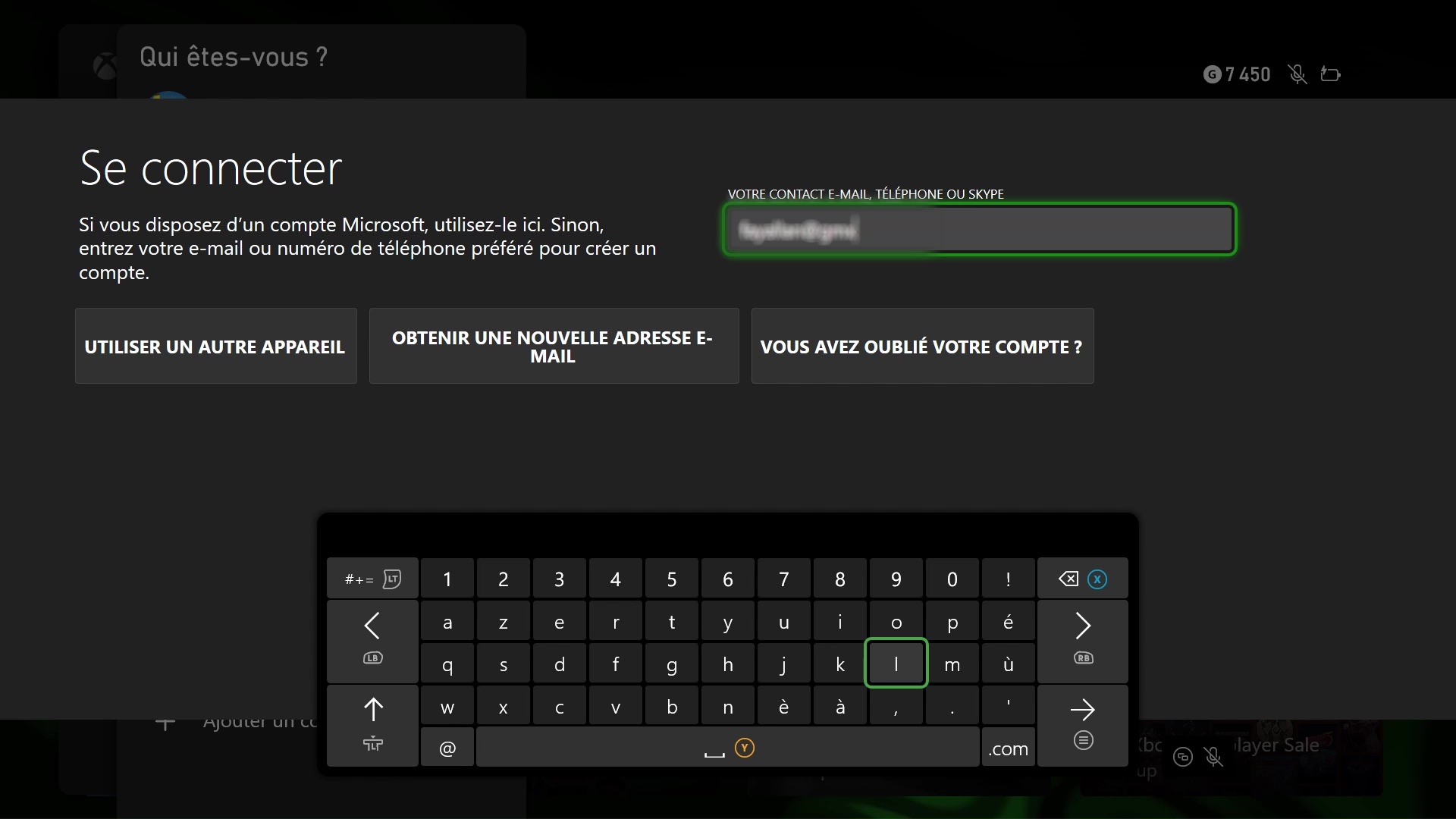This screenshot has width=1456, height=819.
Task: Tap the number 5 key
Action: 672,579
